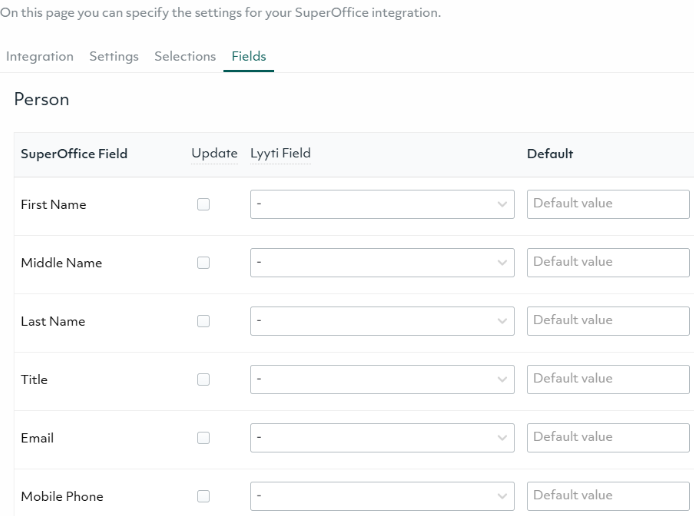Open the Settings tab
This screenshot has width=694, height=516.
pyautogui.click(x=114, y=56)
